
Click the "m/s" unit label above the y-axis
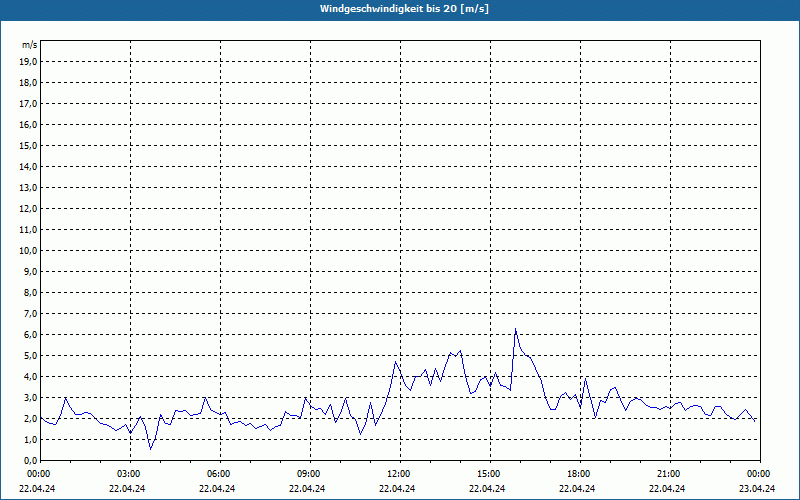pyautogui.click(x=30, y=45)
